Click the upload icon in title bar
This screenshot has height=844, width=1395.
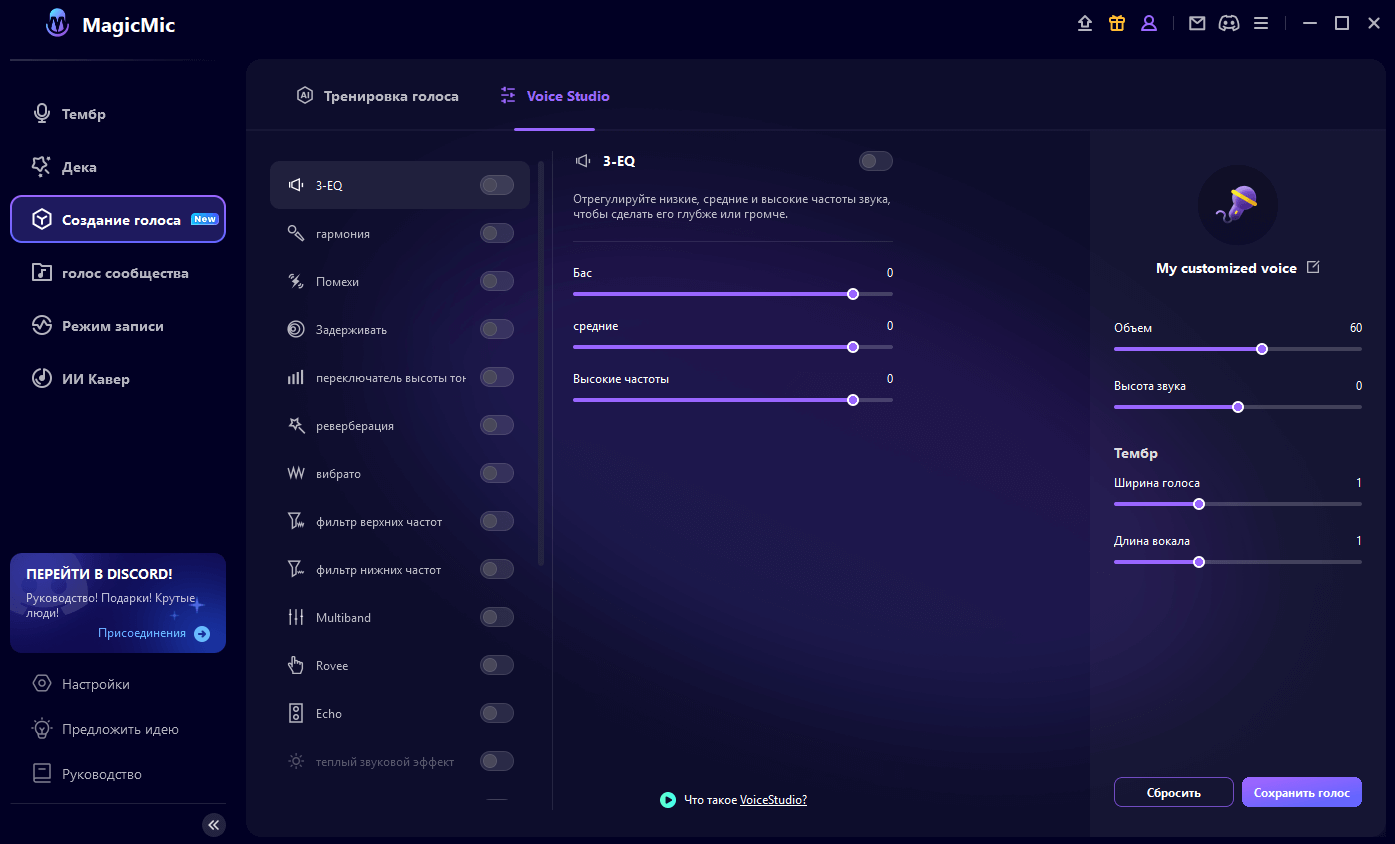click(x=1085, y=23)
